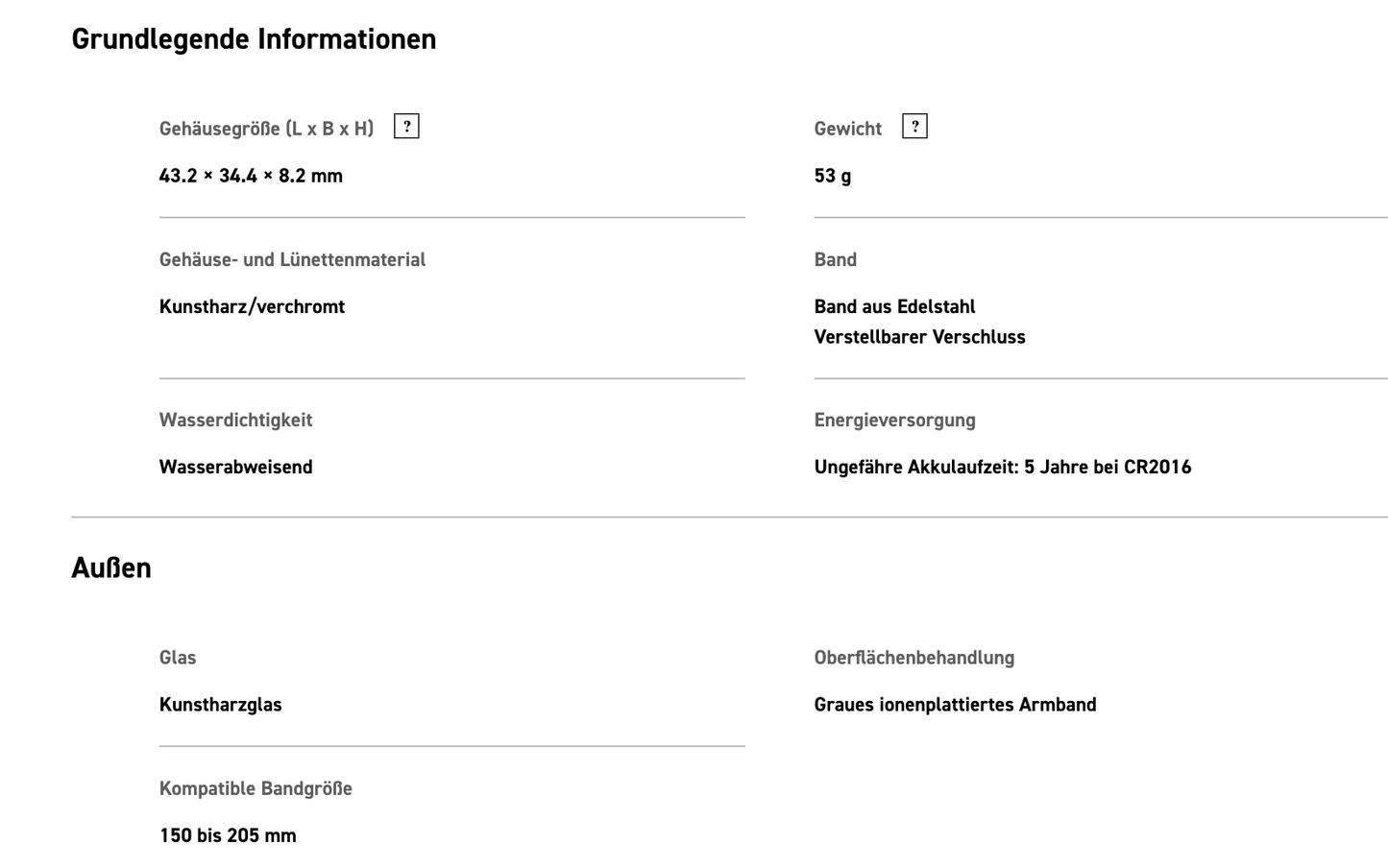This screenshot has height=868, width=1388.
Task: Select the 150 bis 205 mm value
Action: (x=228, y=835)
